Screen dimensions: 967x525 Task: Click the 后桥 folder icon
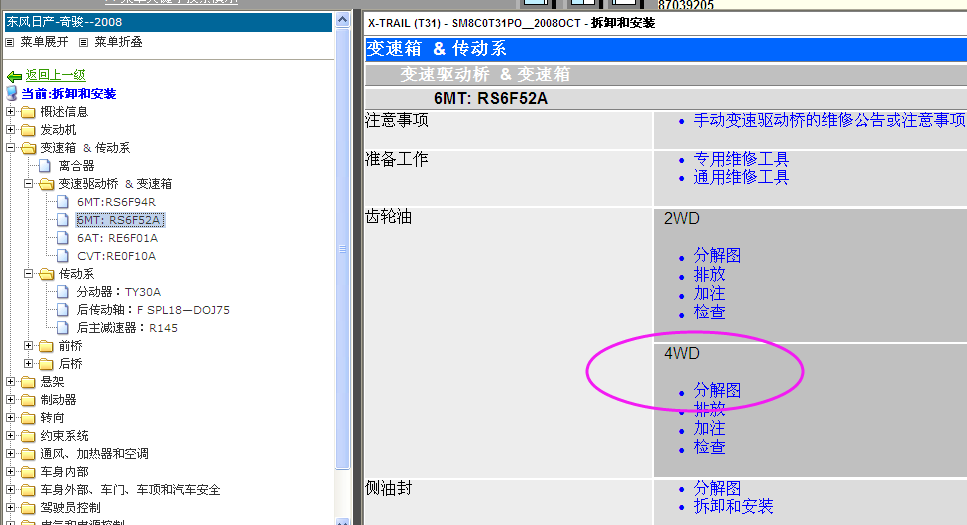pos(46,364)
